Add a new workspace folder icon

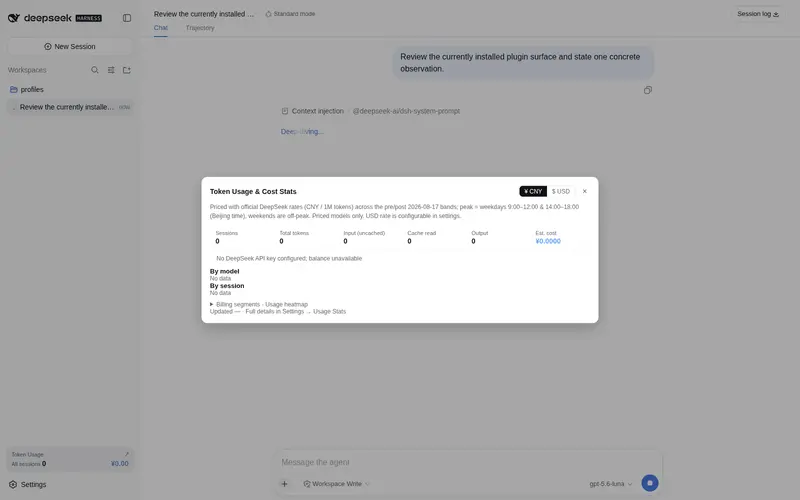[x=127, y=70]
